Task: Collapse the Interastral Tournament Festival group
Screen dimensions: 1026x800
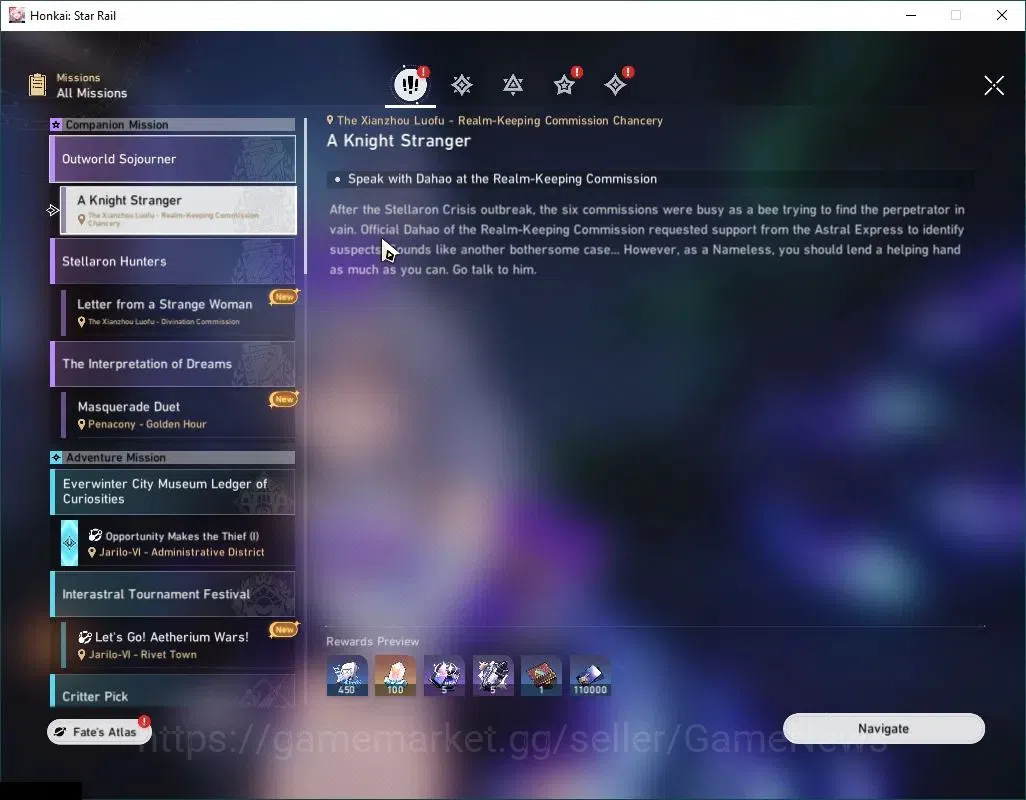Action: point(173,594)
